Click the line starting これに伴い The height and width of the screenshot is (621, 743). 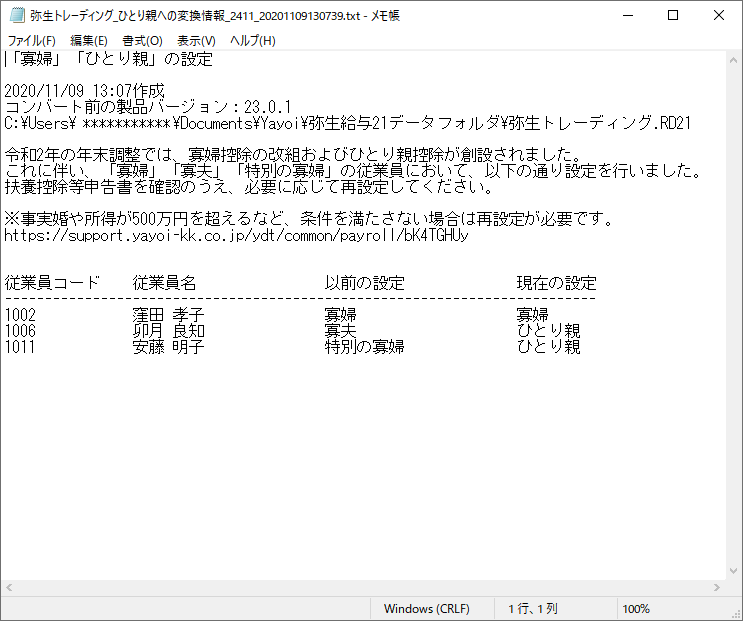pos(353,171)
